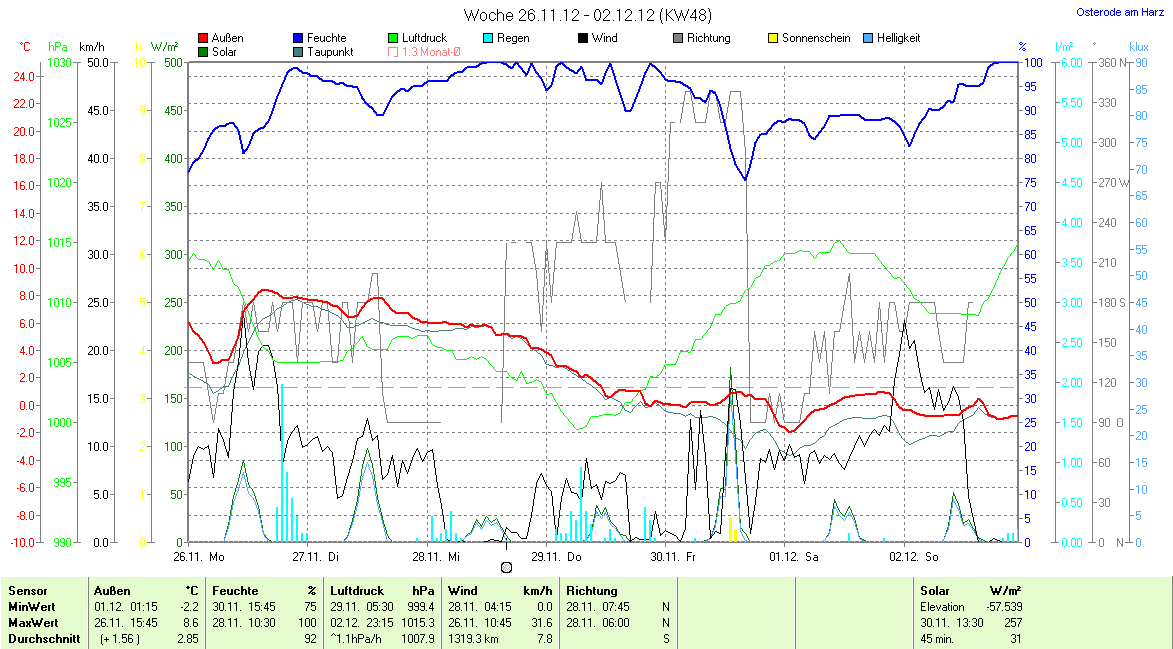Viewport: 1173px width, 649px height.
Task: Click the yellow Sonnenschein legend square
Action: tap(774, 39)
